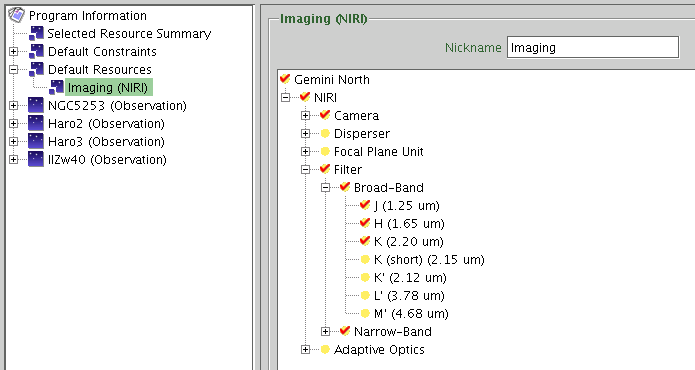Click the Narrow-Band label text
The width and height of the screenshot is (695, 370).
pos(393,332)
